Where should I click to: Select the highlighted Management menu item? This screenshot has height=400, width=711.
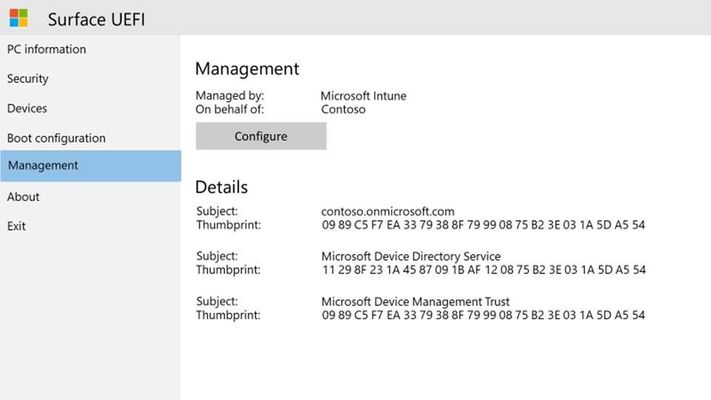click(90, 166)
